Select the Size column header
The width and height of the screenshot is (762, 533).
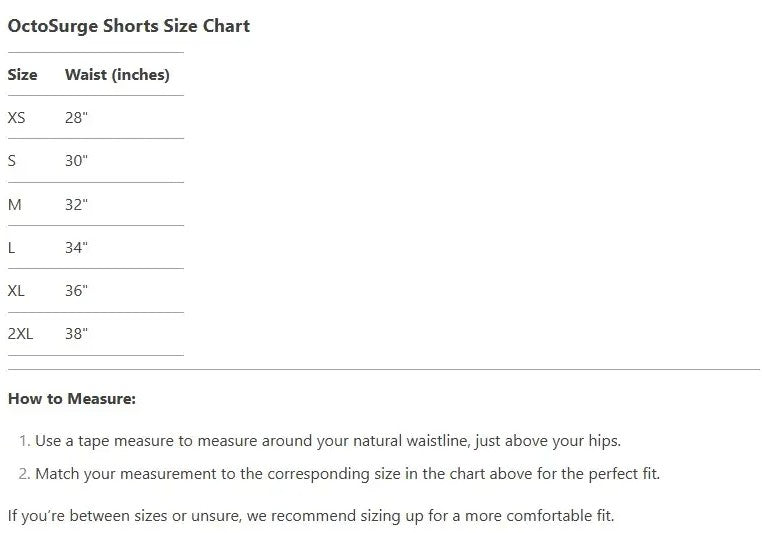coord(22,75)
